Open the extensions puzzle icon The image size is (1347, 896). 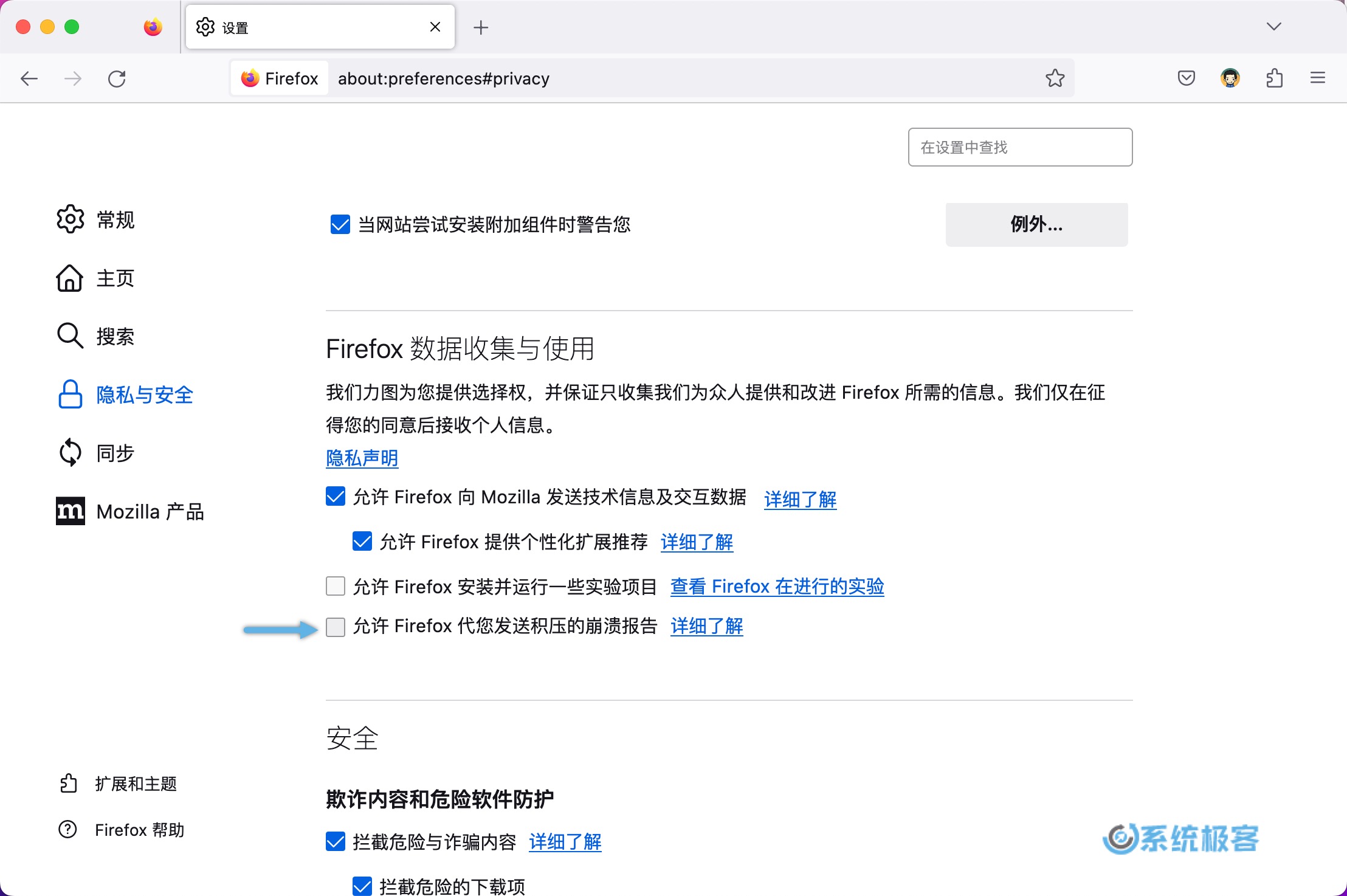click(1275, 78)
